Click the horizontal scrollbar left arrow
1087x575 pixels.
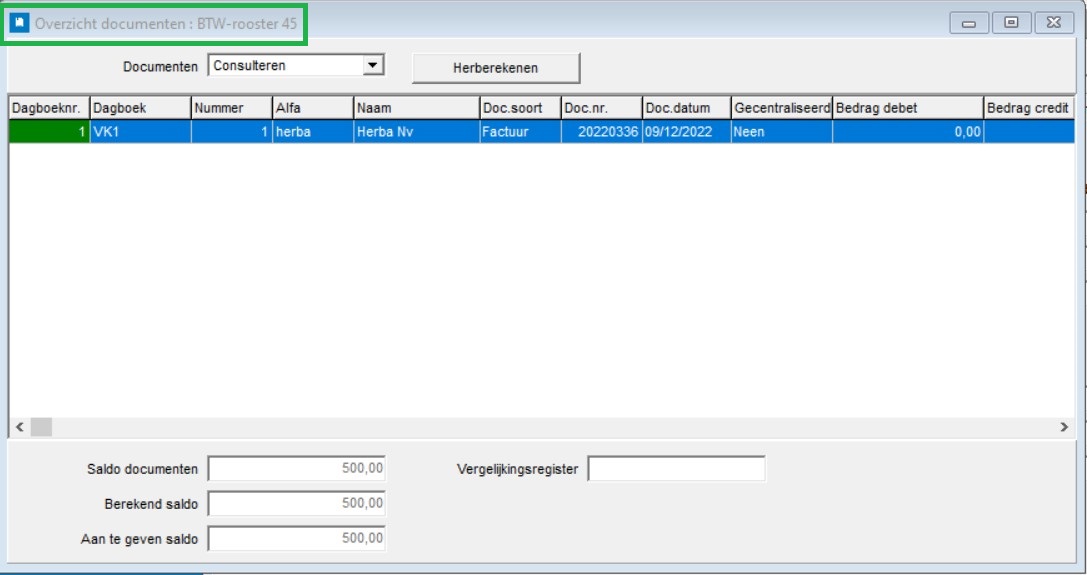tap(19, 427)
